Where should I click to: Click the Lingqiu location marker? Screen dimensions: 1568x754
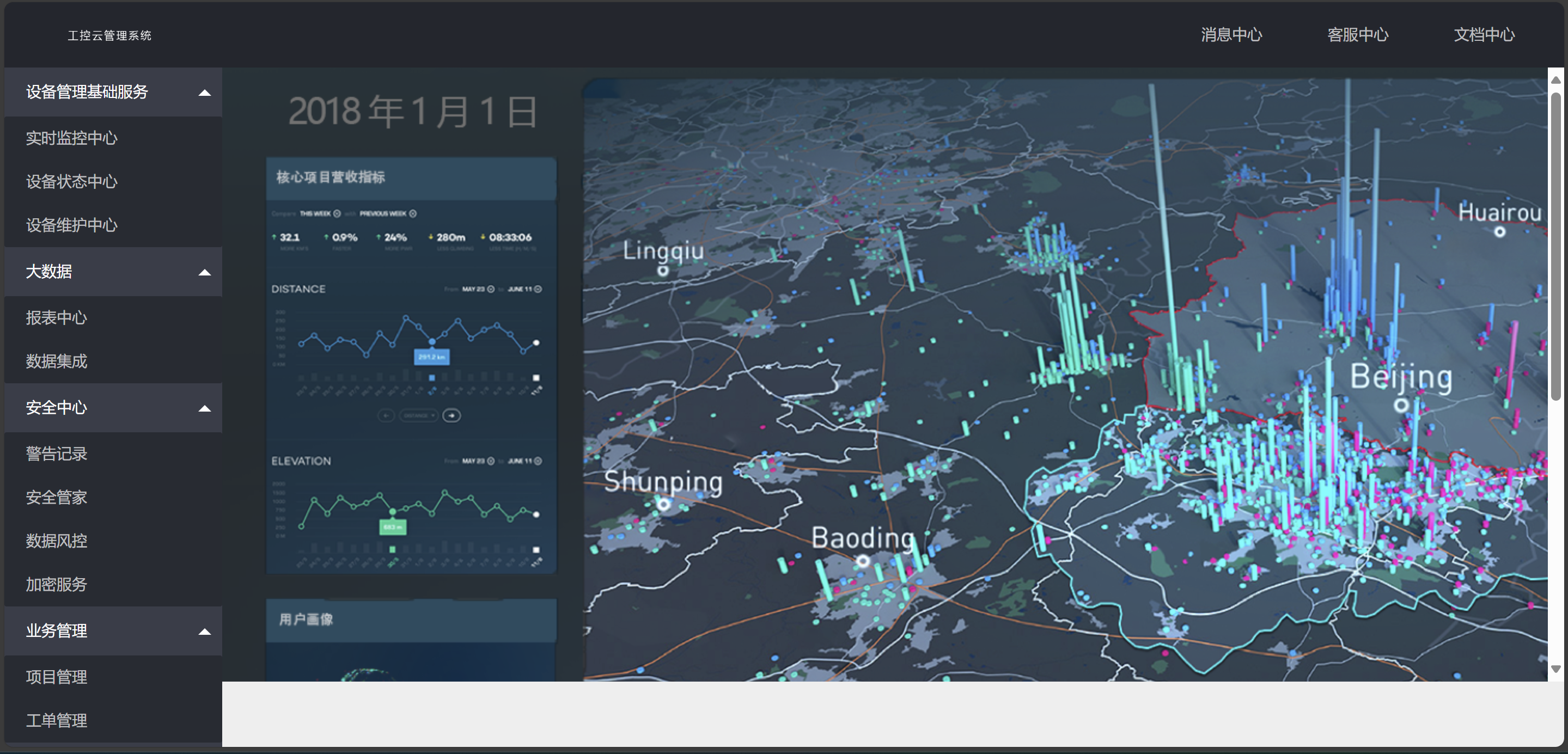tap(663, 271)
